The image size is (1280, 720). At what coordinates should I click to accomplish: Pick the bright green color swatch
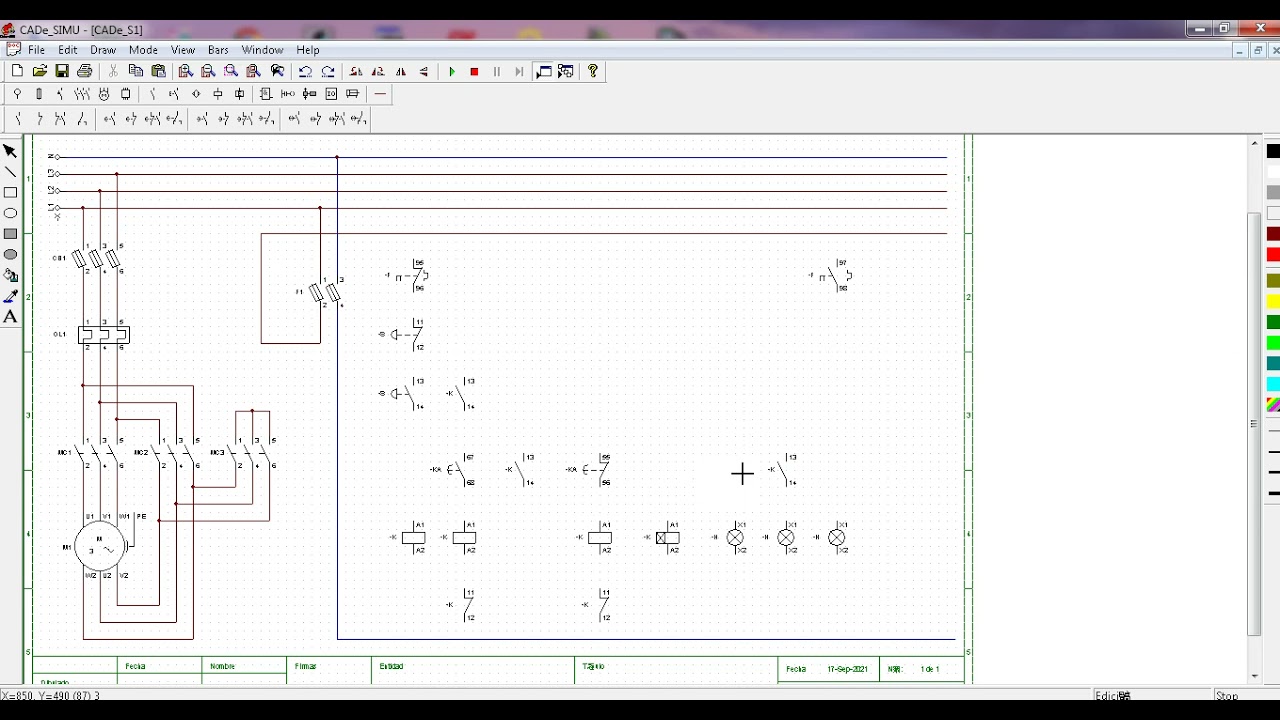point(1273,343)
